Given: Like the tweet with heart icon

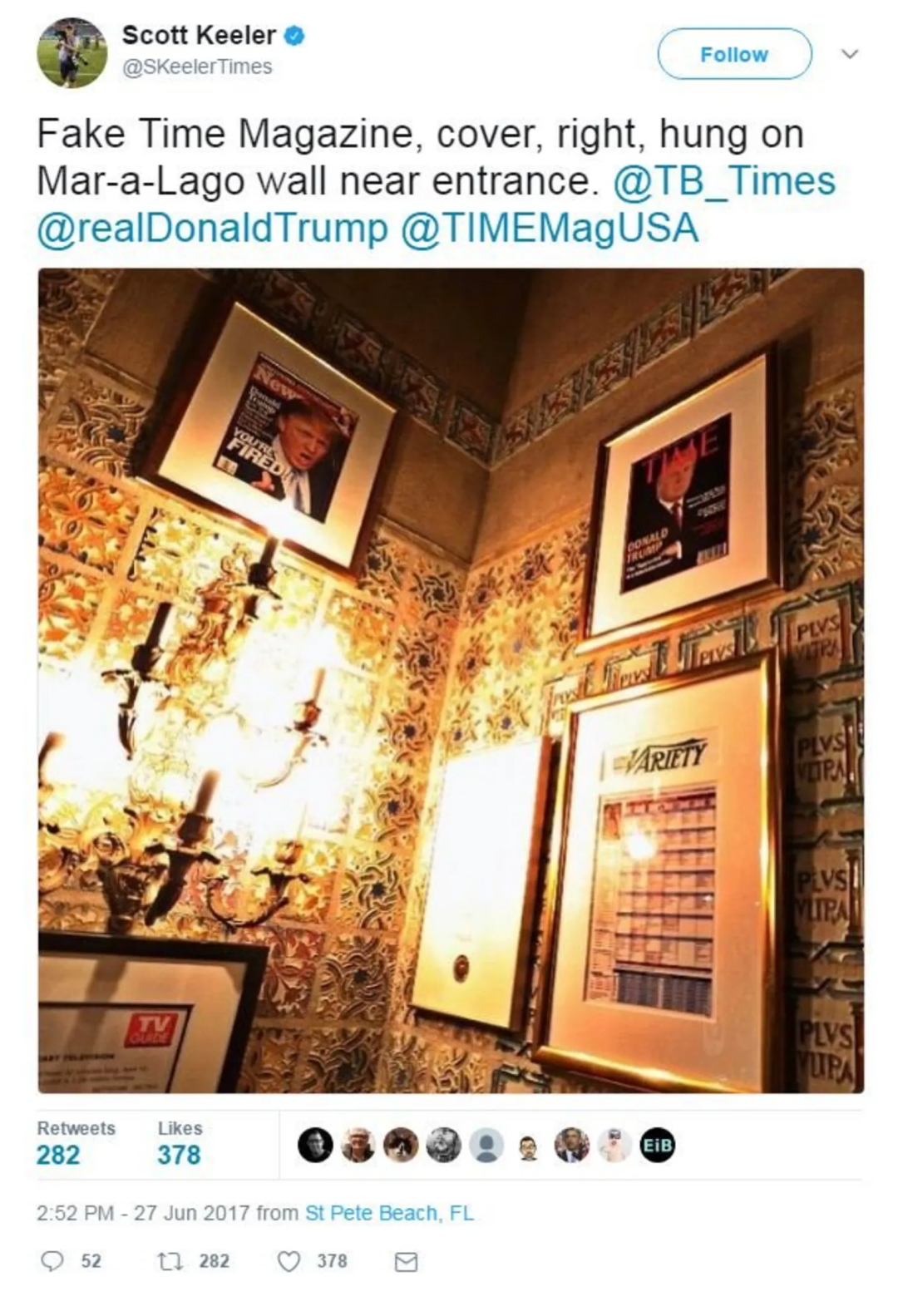Looking at the screenshot, I should click(x=289, y=1261).
